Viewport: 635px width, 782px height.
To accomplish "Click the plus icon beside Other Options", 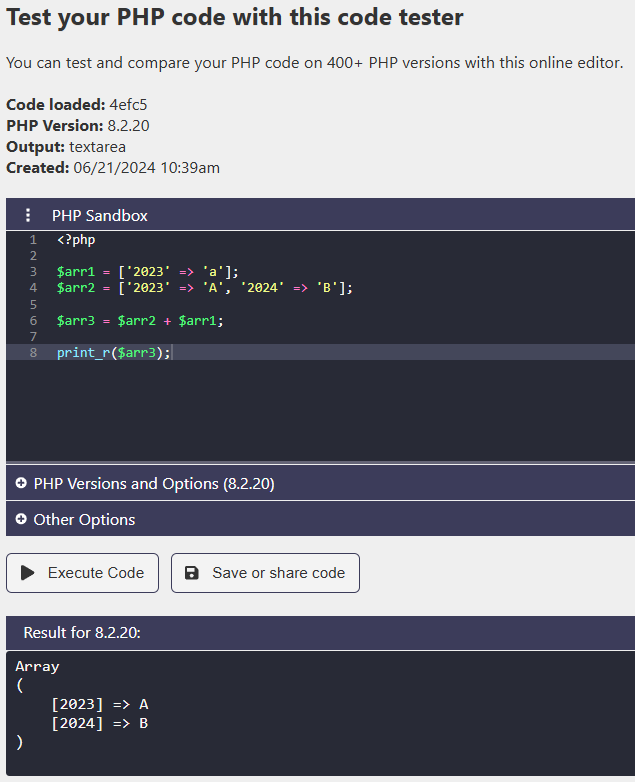I will 21,519.
